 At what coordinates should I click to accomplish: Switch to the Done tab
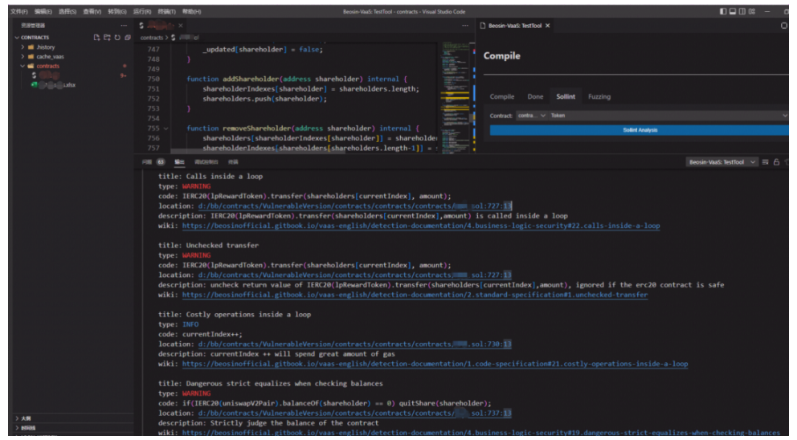[535, 97]
